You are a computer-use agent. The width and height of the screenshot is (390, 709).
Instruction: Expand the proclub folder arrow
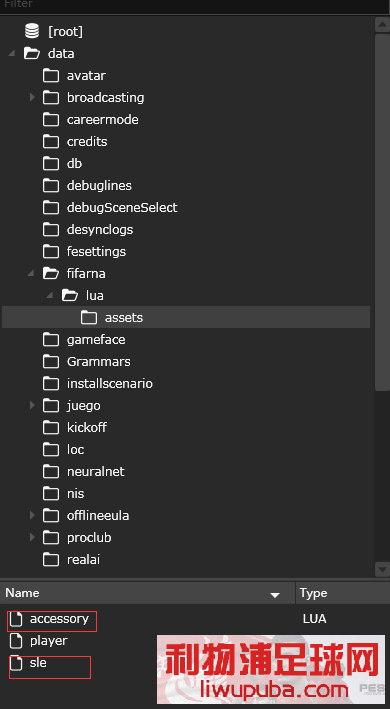[32, 537]
